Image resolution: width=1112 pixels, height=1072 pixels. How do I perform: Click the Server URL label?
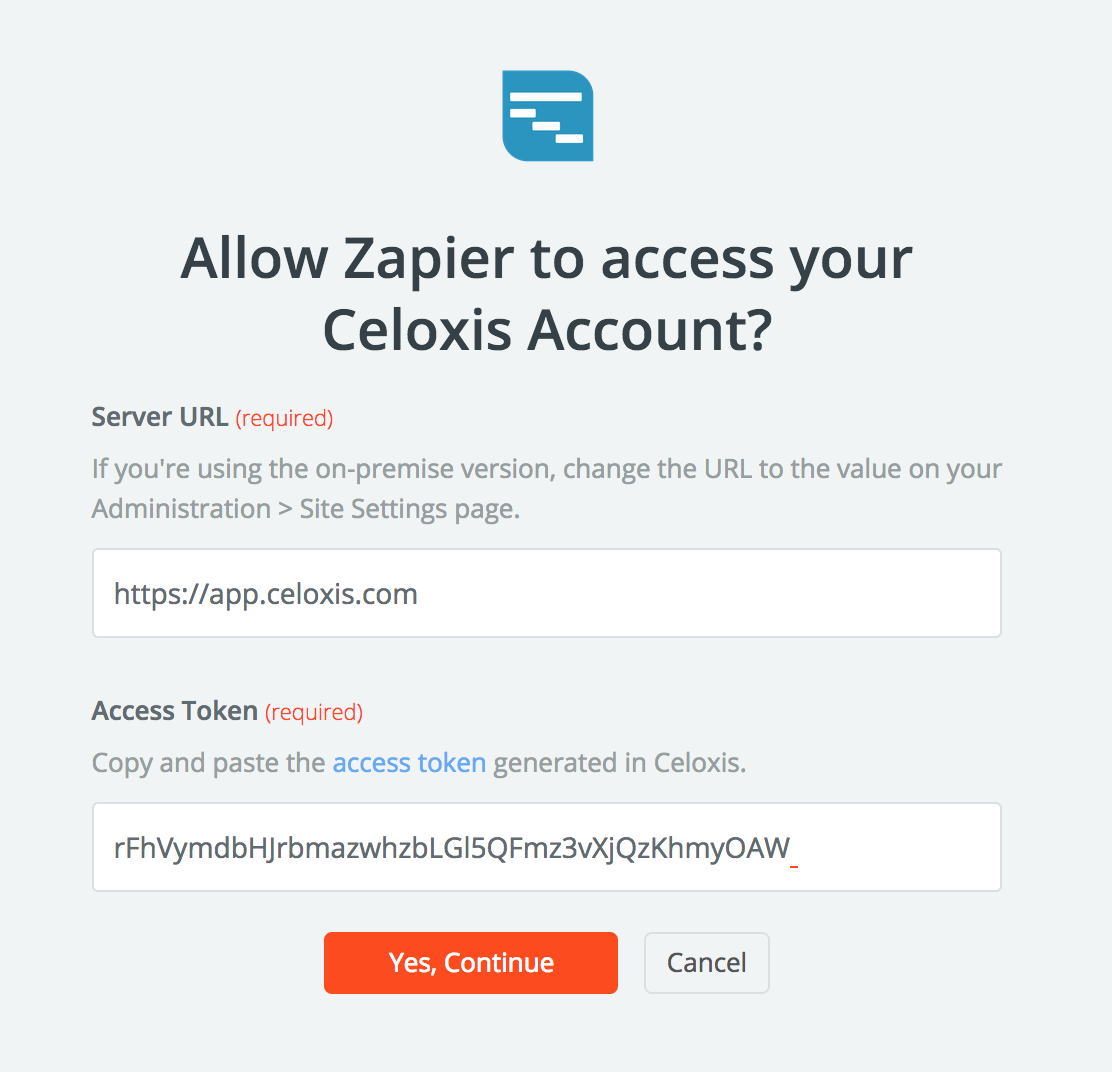[x=160, y=417]
